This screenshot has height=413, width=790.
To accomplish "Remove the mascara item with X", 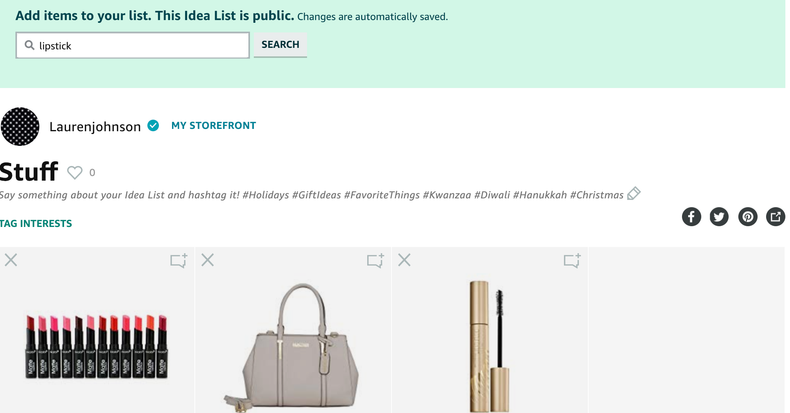I will 404,260.
